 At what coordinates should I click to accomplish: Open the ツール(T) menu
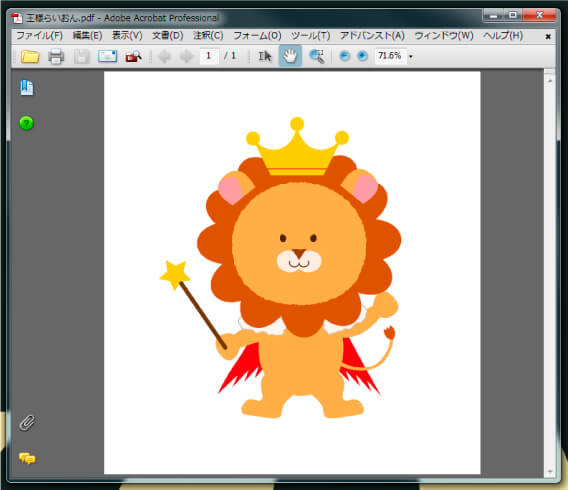[x=311, y=35]
